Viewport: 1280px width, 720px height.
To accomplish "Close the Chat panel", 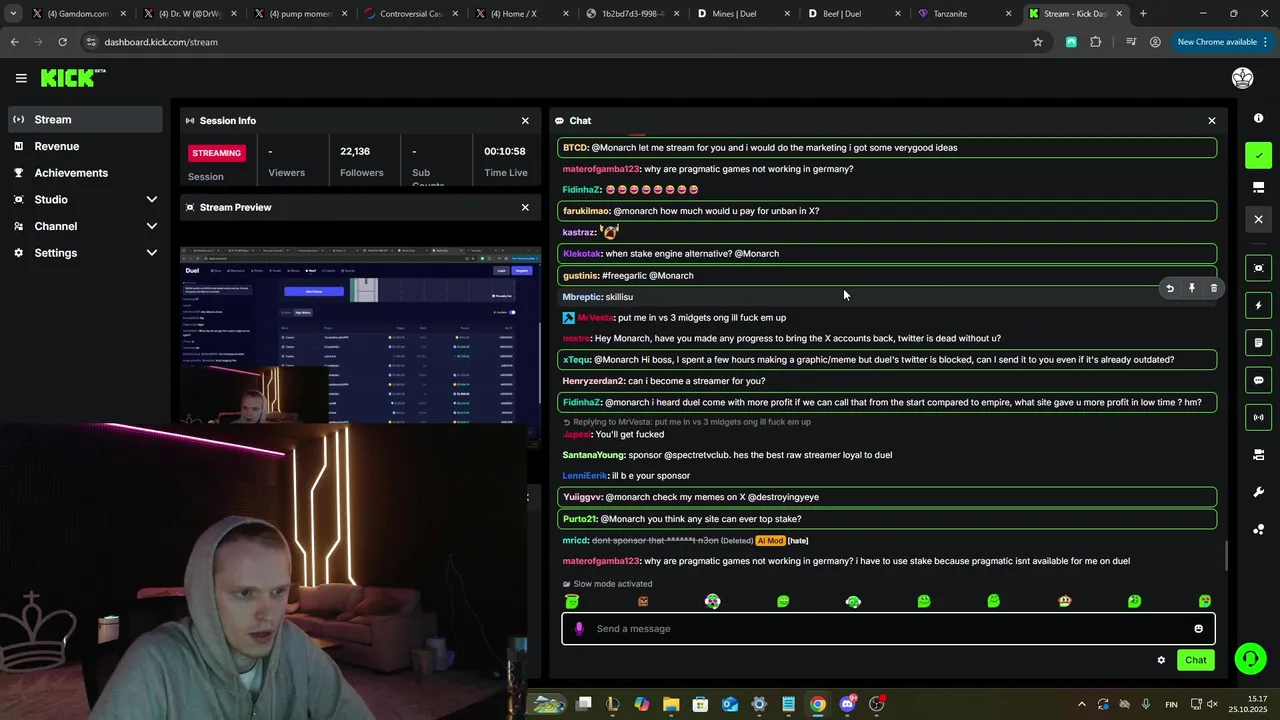I will (x=1212, y=120).
